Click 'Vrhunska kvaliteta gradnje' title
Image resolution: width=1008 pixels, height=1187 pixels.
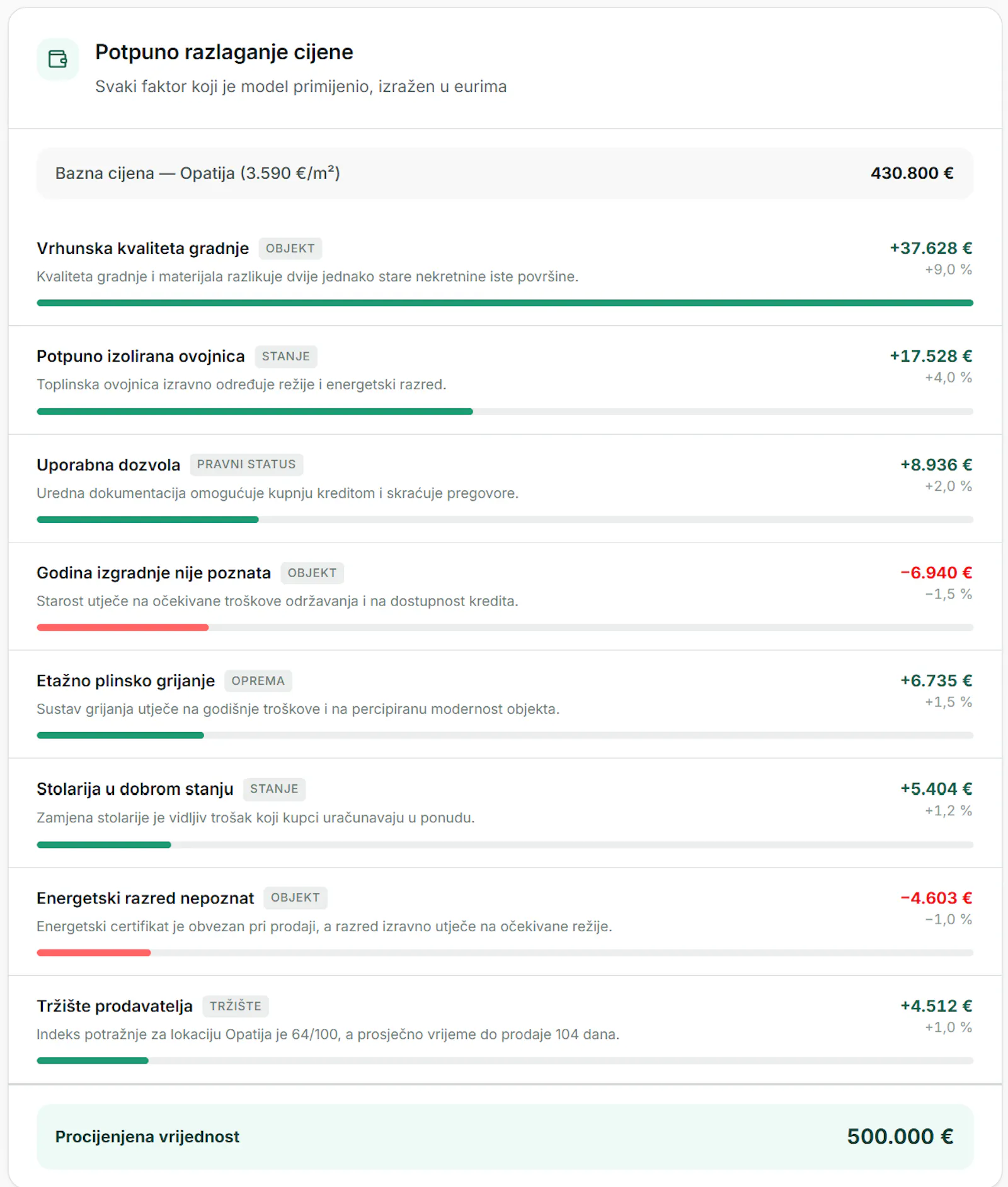(x=143, y=248)
